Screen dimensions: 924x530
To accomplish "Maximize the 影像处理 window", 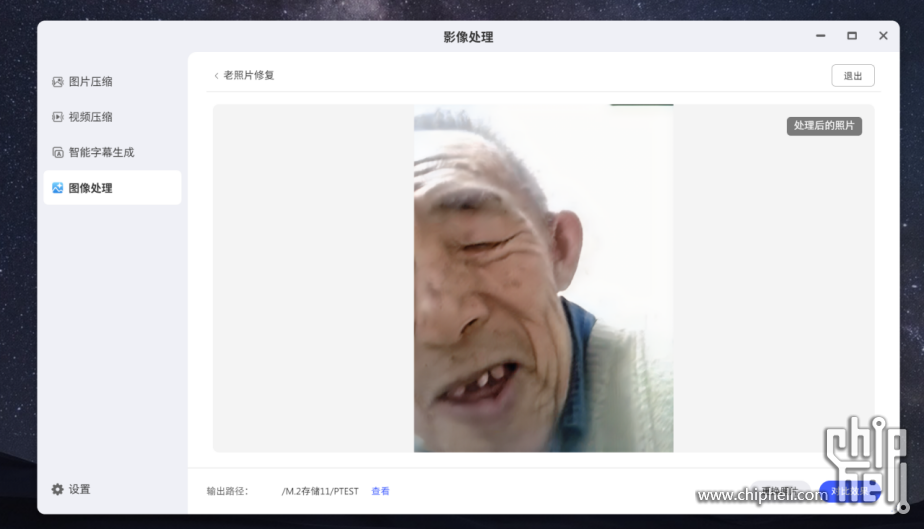I will (x=851, y=36).
